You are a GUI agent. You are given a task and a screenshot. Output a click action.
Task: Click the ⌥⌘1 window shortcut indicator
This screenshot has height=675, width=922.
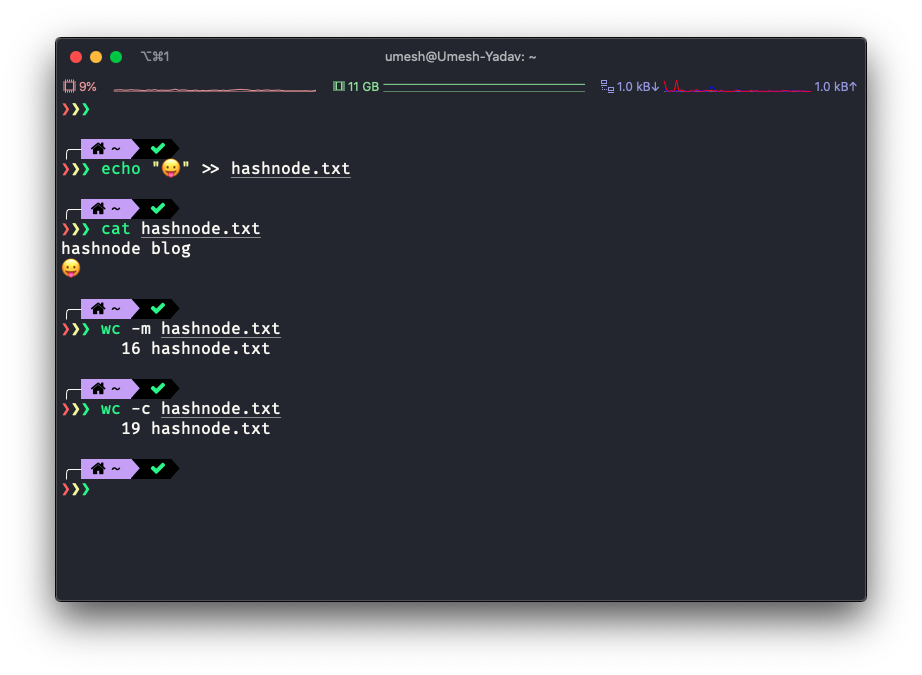(155, 57)
